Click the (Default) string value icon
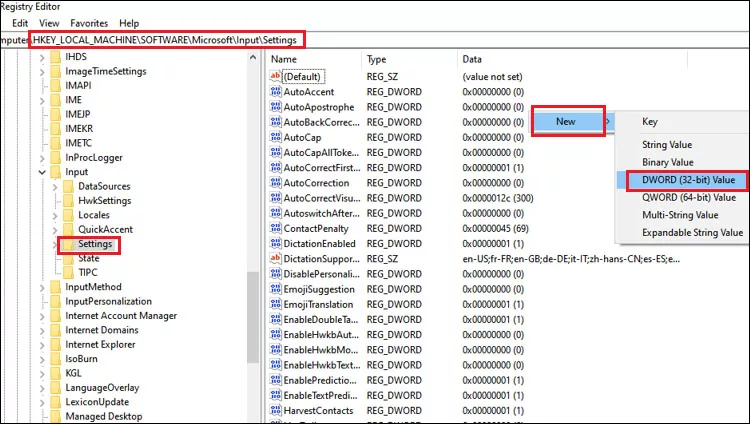This screenshot has width=750, height=424. tap(276, 76)
